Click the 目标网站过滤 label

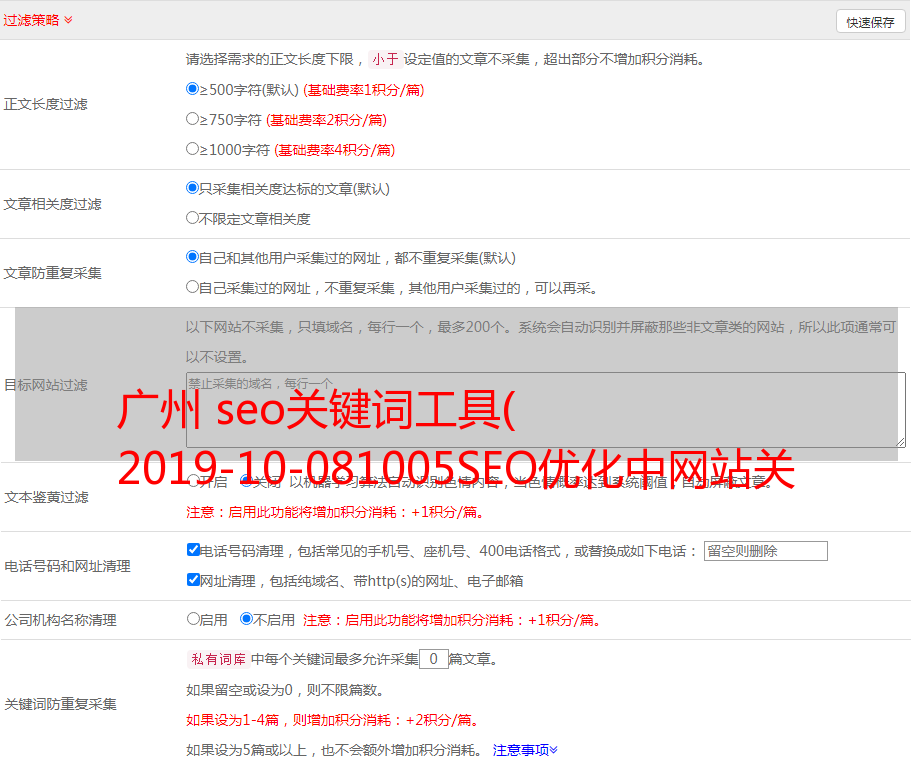(x=45, y=385)
